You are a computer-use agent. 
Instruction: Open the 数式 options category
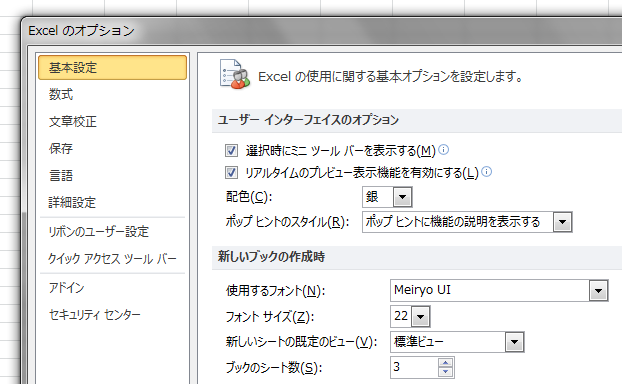[x=61, y=94]
